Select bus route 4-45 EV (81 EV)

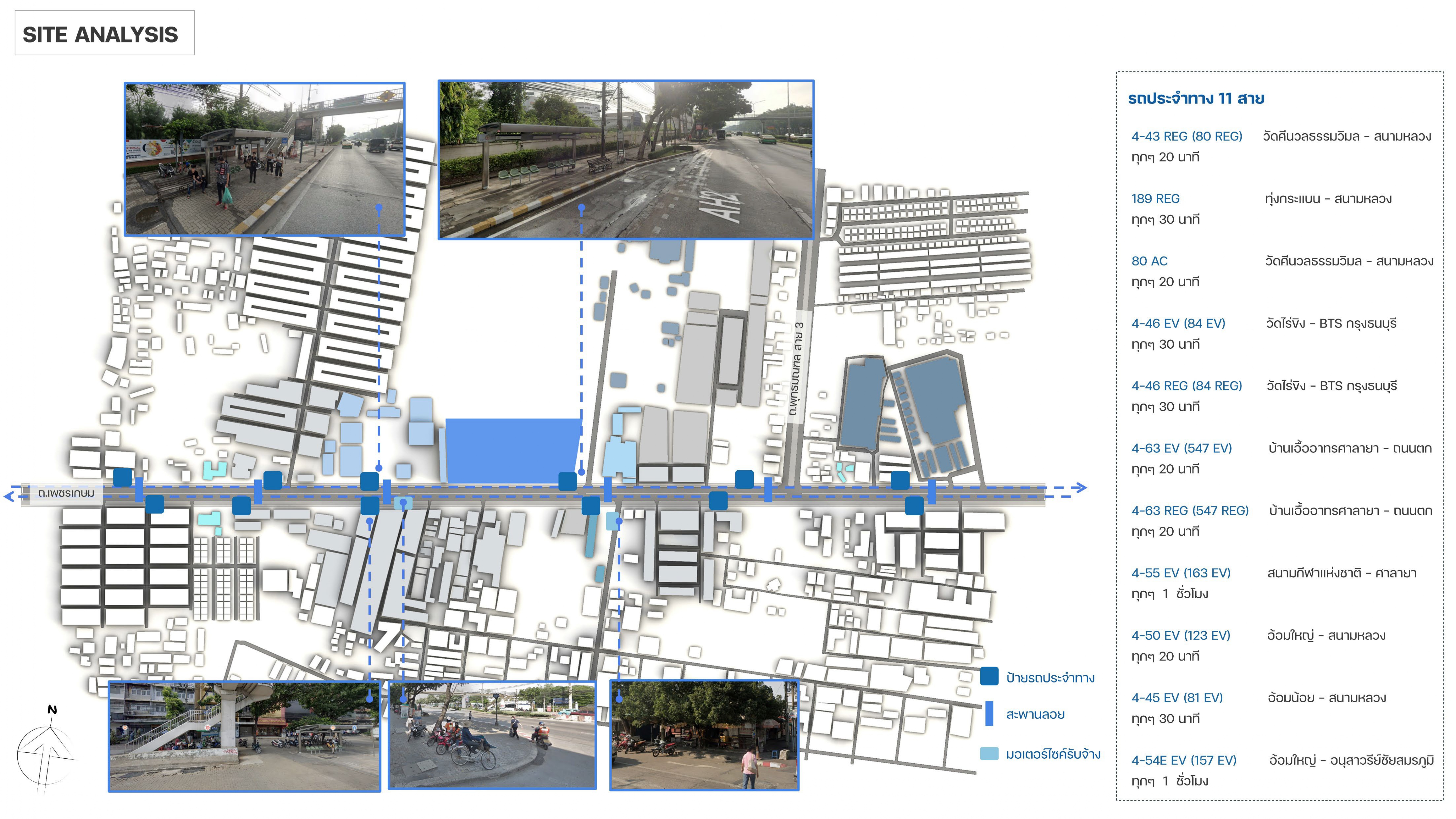(x=1177, y=698)
